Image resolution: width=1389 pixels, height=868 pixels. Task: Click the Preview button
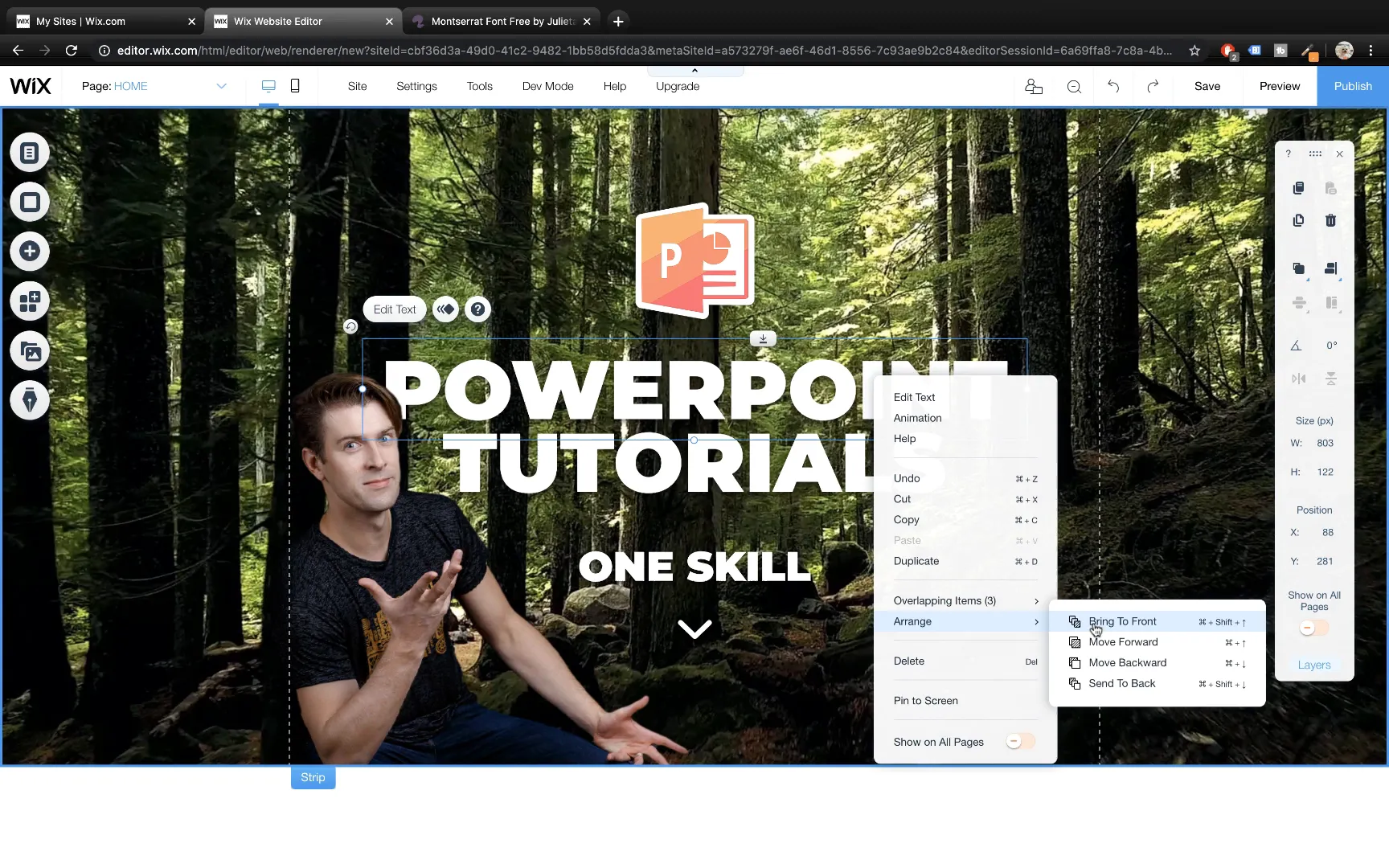(1279, 86)
